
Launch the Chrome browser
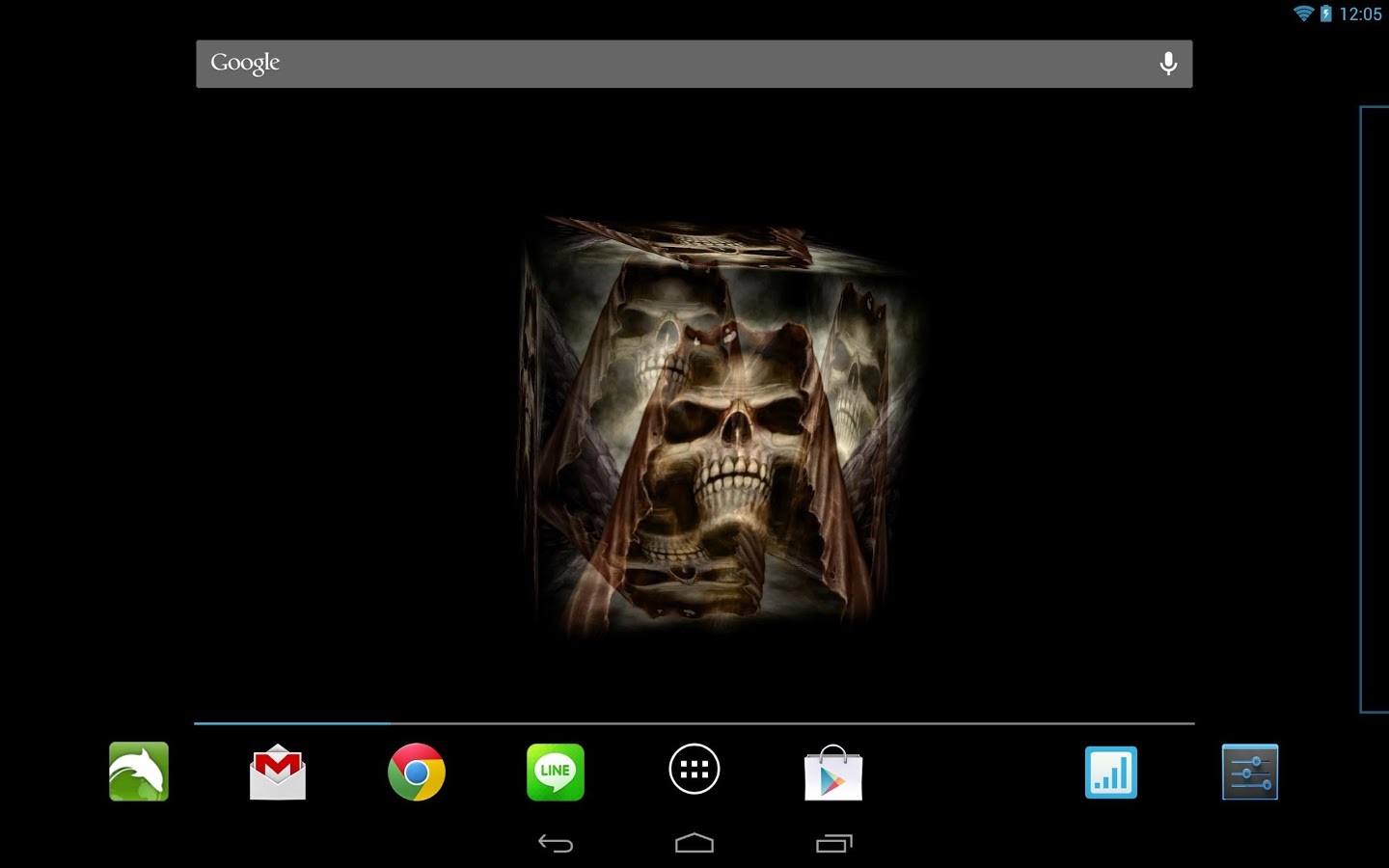coord(417,772)
